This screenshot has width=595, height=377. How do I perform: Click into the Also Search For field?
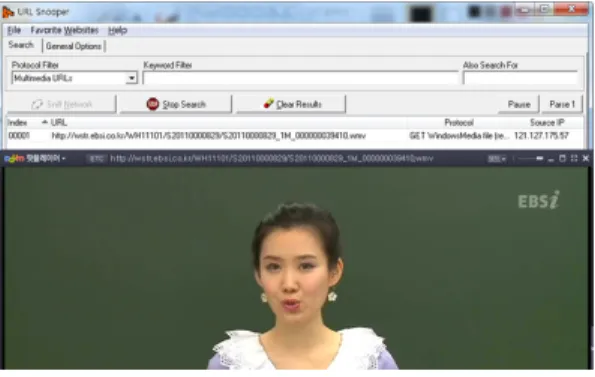click(520, 78)
